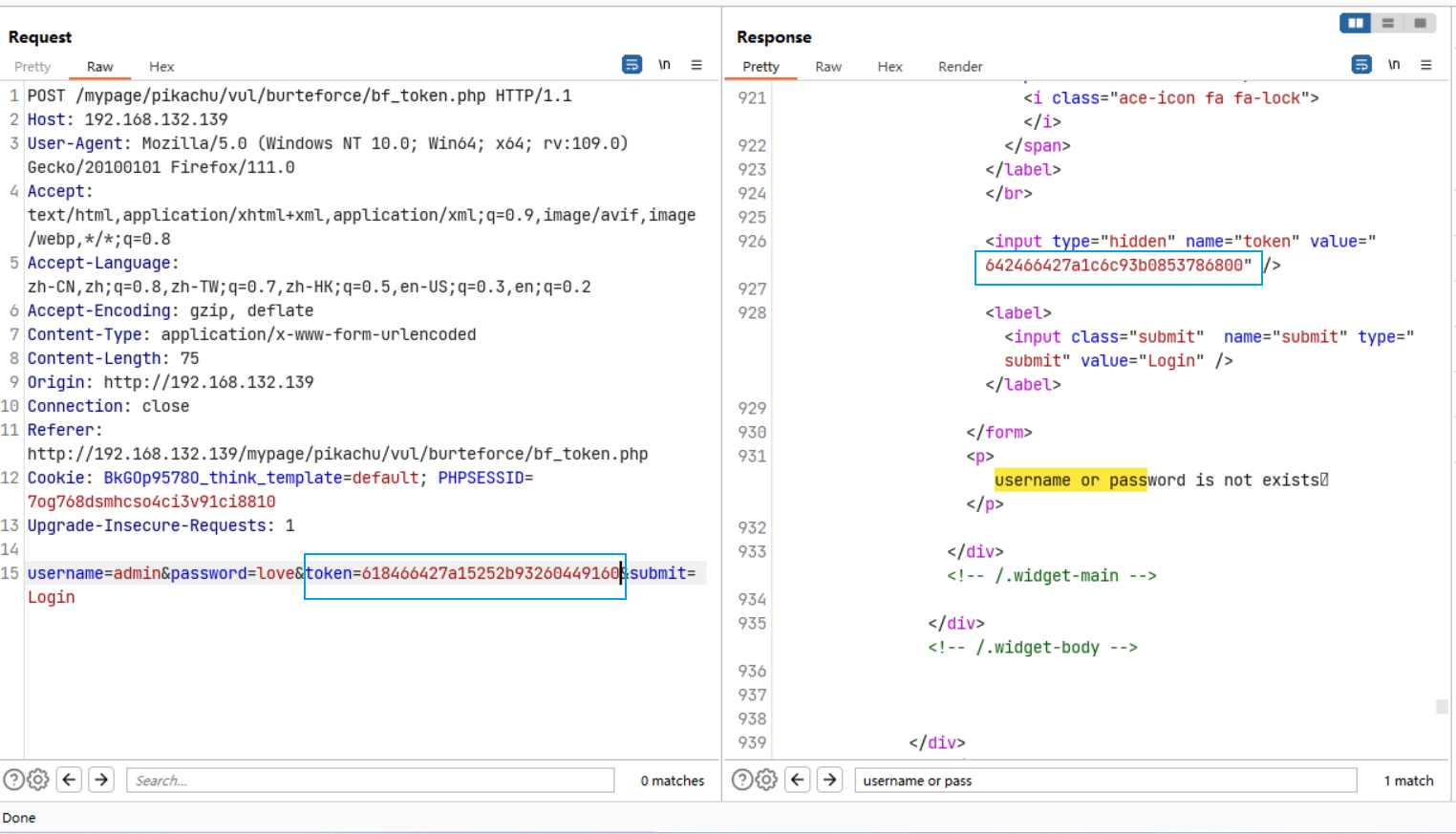Open Request search help icon
The width and height of the screenshot is (1456, 834).
pyautogui.click(x=13, y=781)
